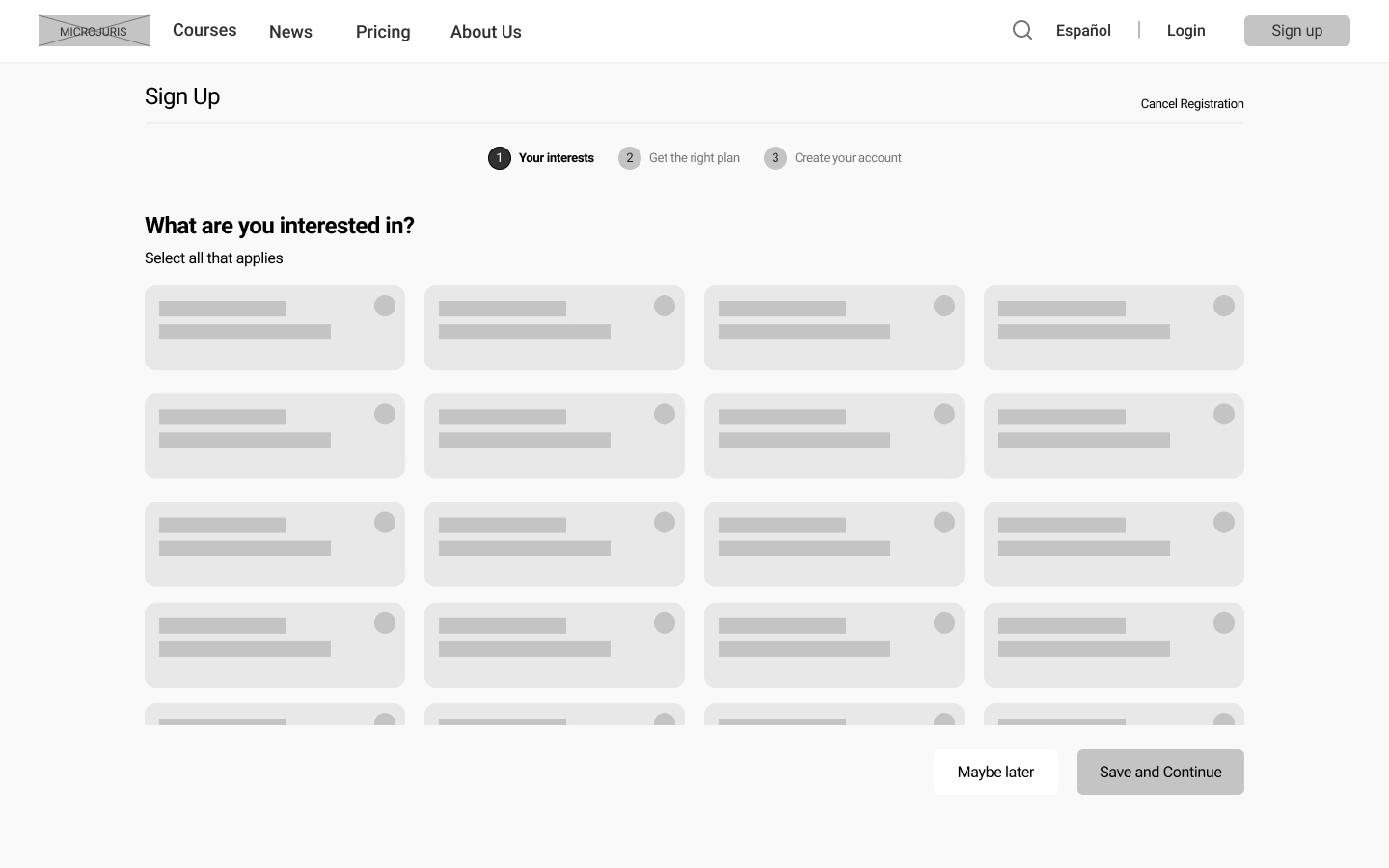Click the Microjuris logo
The image size is (1389, 868).
click(x=94, y=30)
